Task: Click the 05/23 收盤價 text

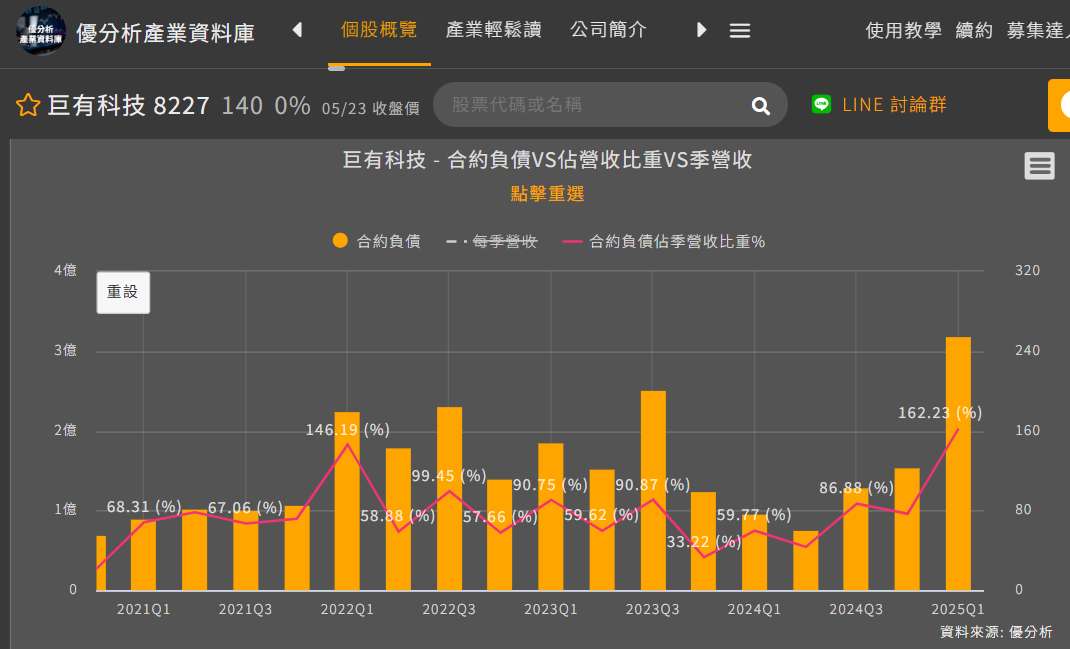Action: pyautogui.click(x=371, y=109)
